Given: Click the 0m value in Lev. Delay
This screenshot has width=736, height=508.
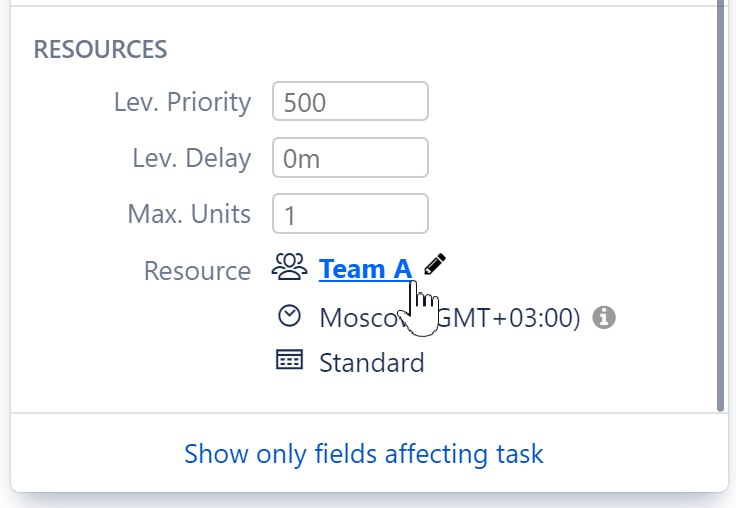Looking at the screenshot, I should [x=301, y=158].
